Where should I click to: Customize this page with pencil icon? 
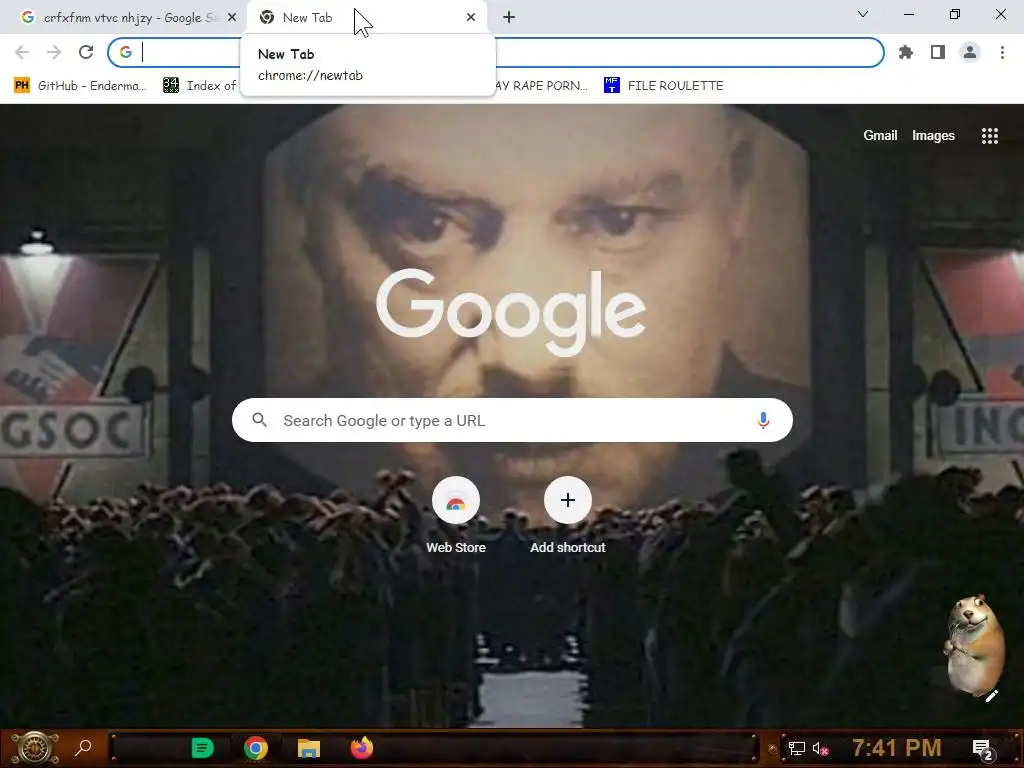[991, 696]
